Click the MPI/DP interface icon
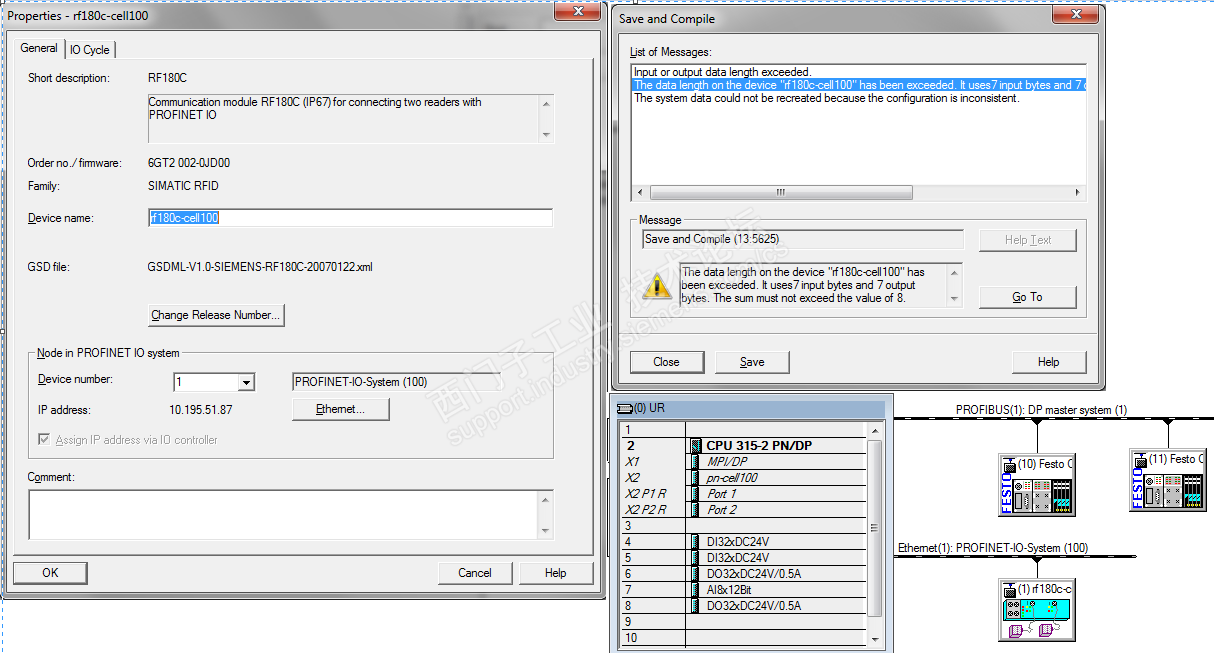The width and height of the screenshot is (1214, 653). [x=695, y=462]
